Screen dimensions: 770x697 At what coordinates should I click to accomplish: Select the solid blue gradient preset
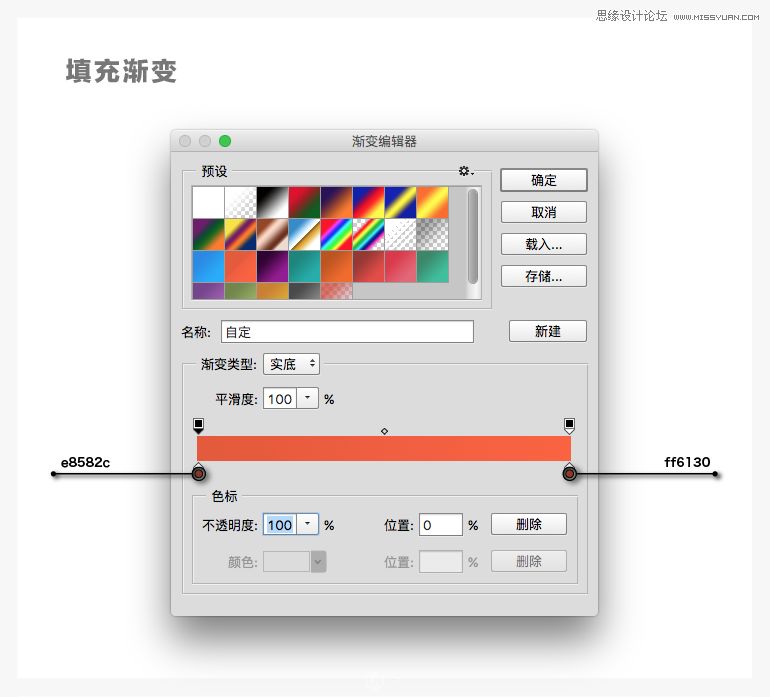[x=209, y=266]
